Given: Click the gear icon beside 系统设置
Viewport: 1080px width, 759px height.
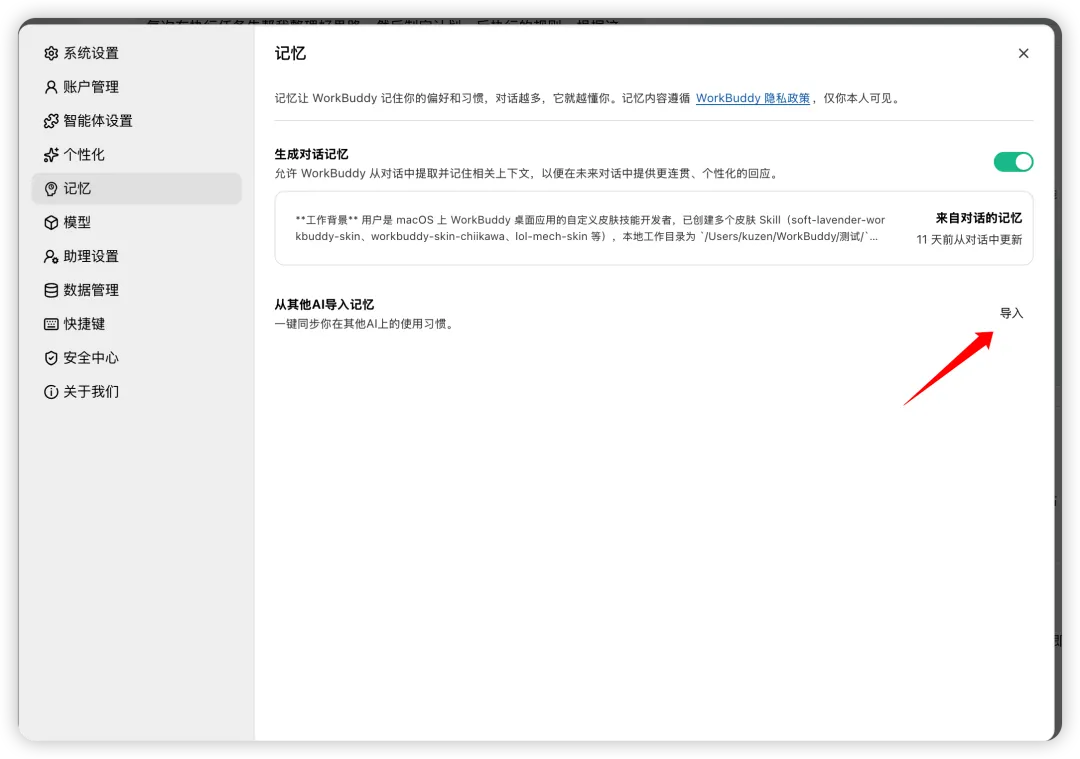Looking at the screenshot, I should click(51, 53).
